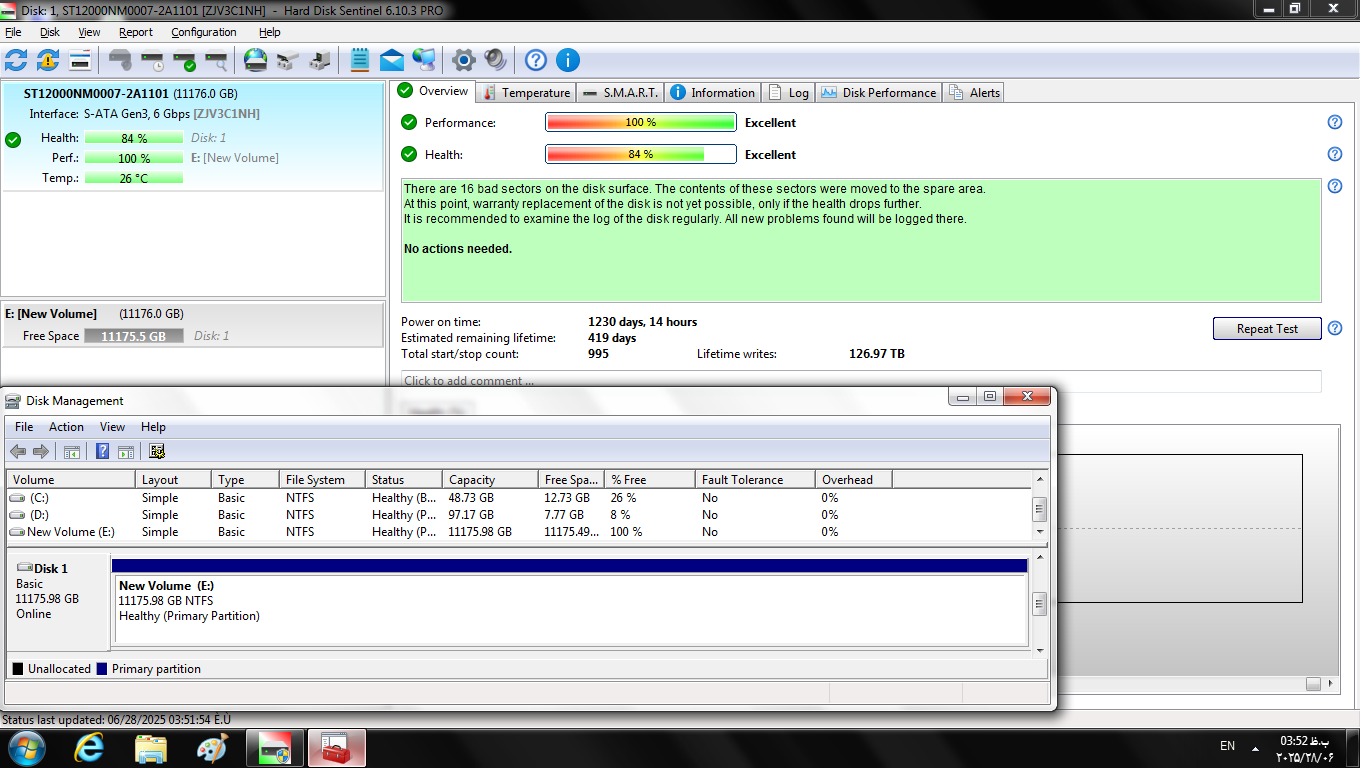Click the globe with monitor toolbar icon
The image size is (1364, 769).
[424, 60]
